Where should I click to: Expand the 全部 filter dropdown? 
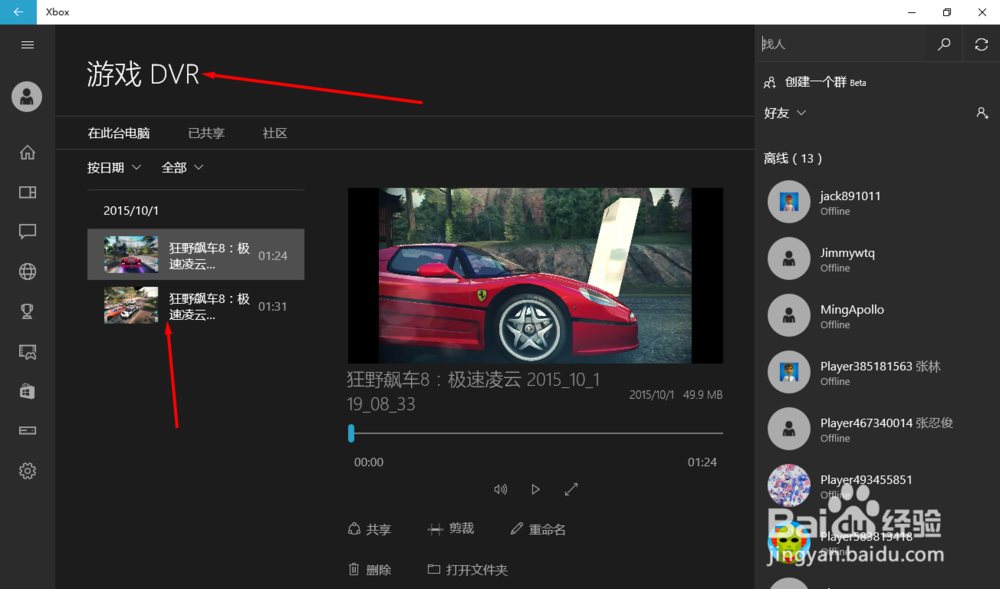tap(180, 166)
